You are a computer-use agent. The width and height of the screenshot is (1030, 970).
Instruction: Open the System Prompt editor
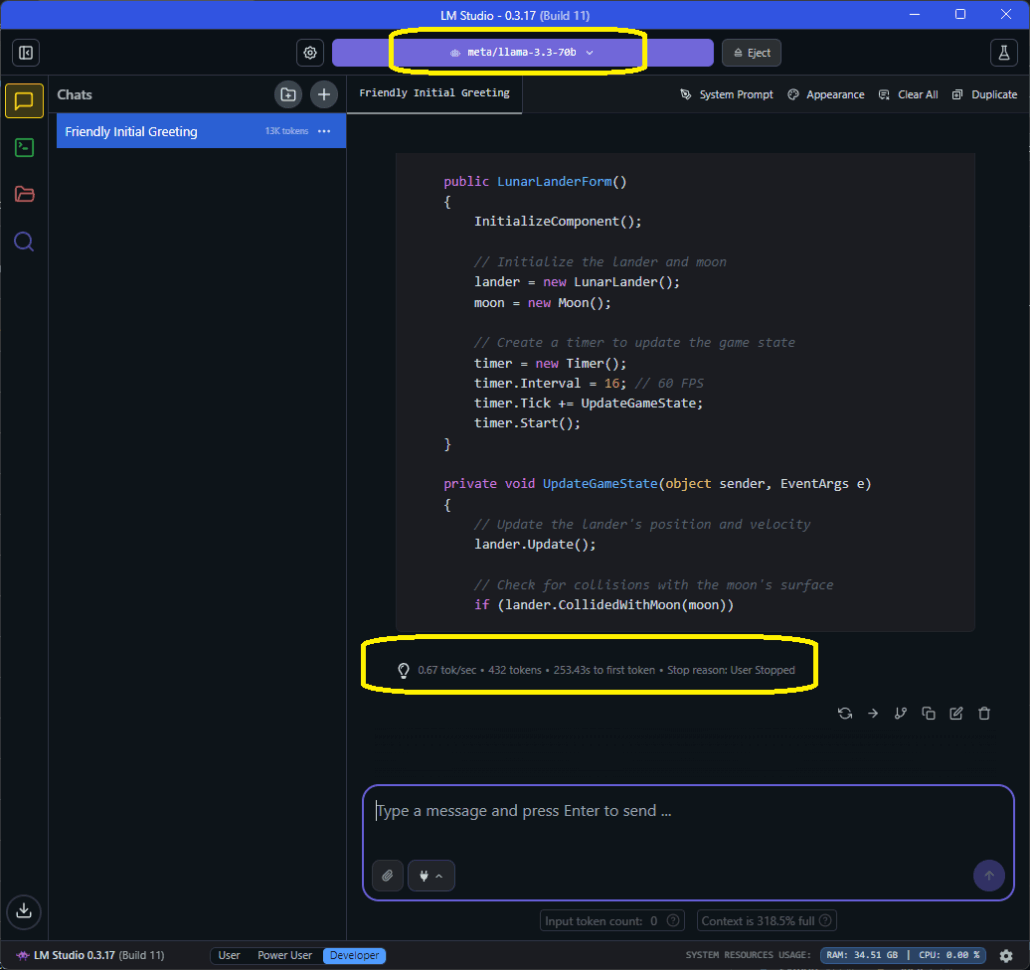[727, 95]
